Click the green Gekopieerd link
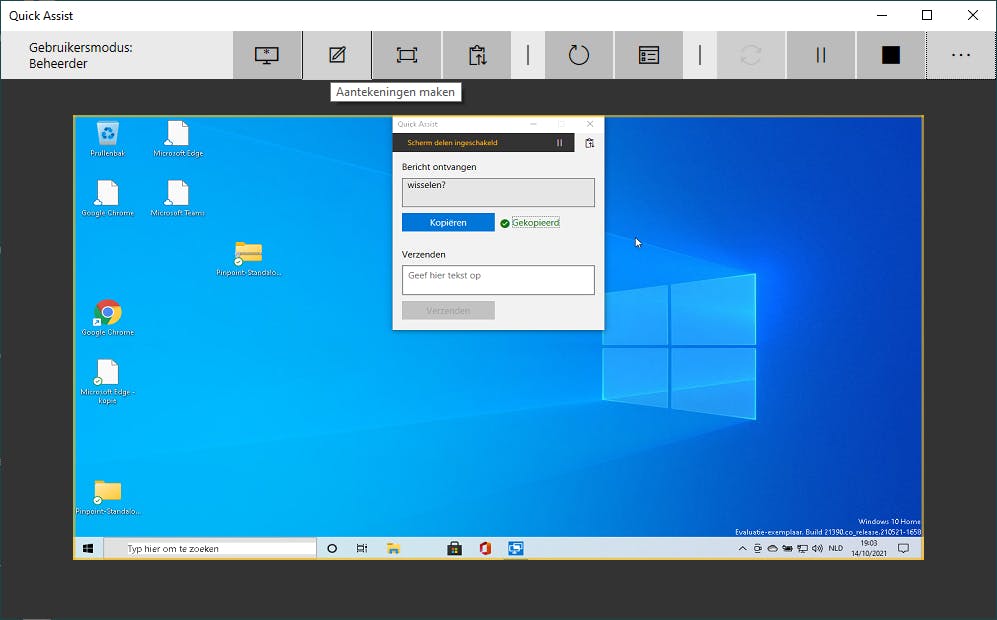997x620 pixels. tap(535, 223)
